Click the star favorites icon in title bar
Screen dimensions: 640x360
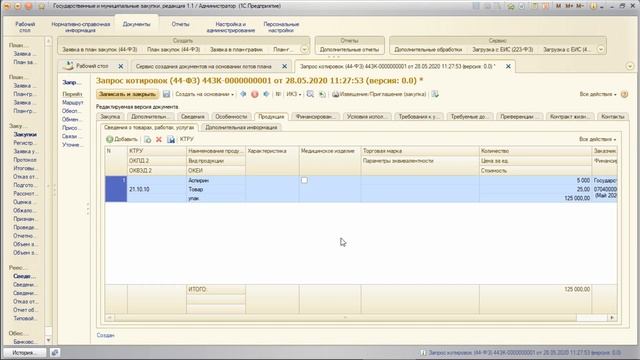(x=41, y=6)
